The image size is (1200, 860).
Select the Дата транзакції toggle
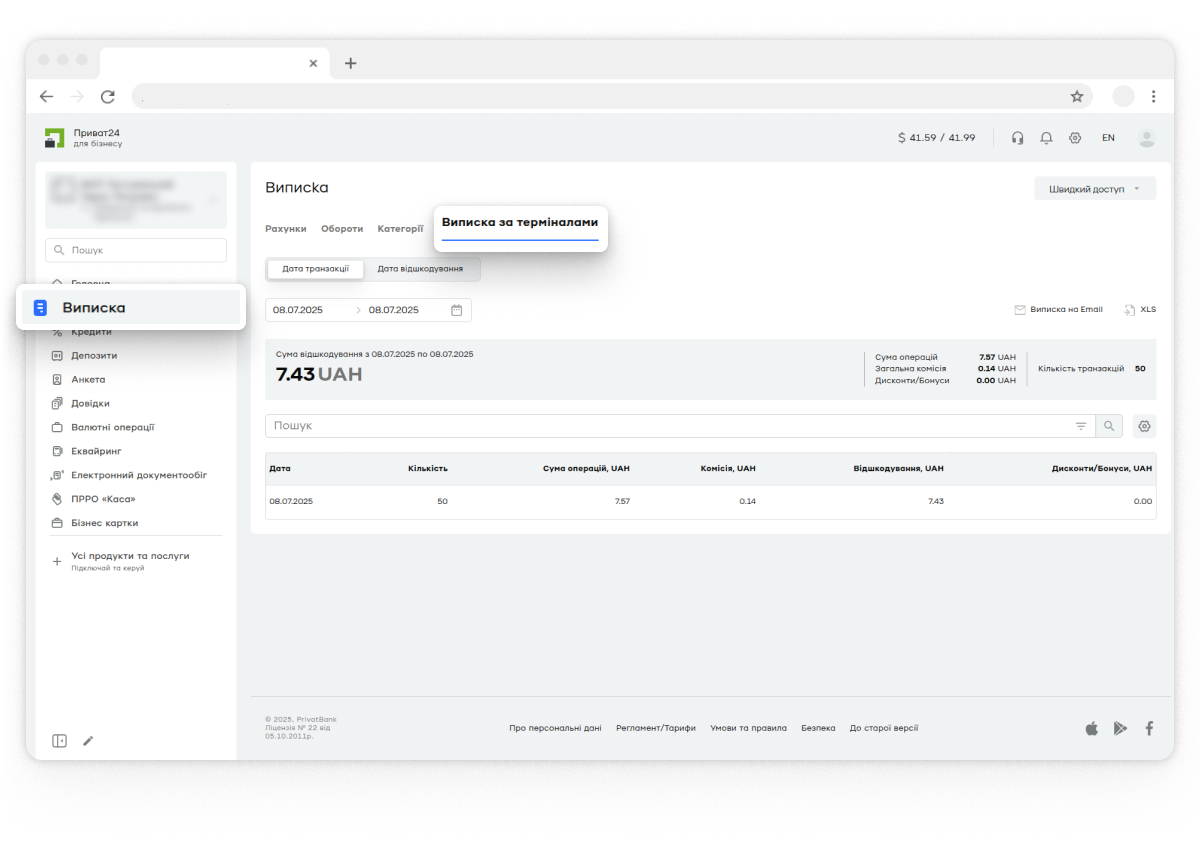coord(315,269)
